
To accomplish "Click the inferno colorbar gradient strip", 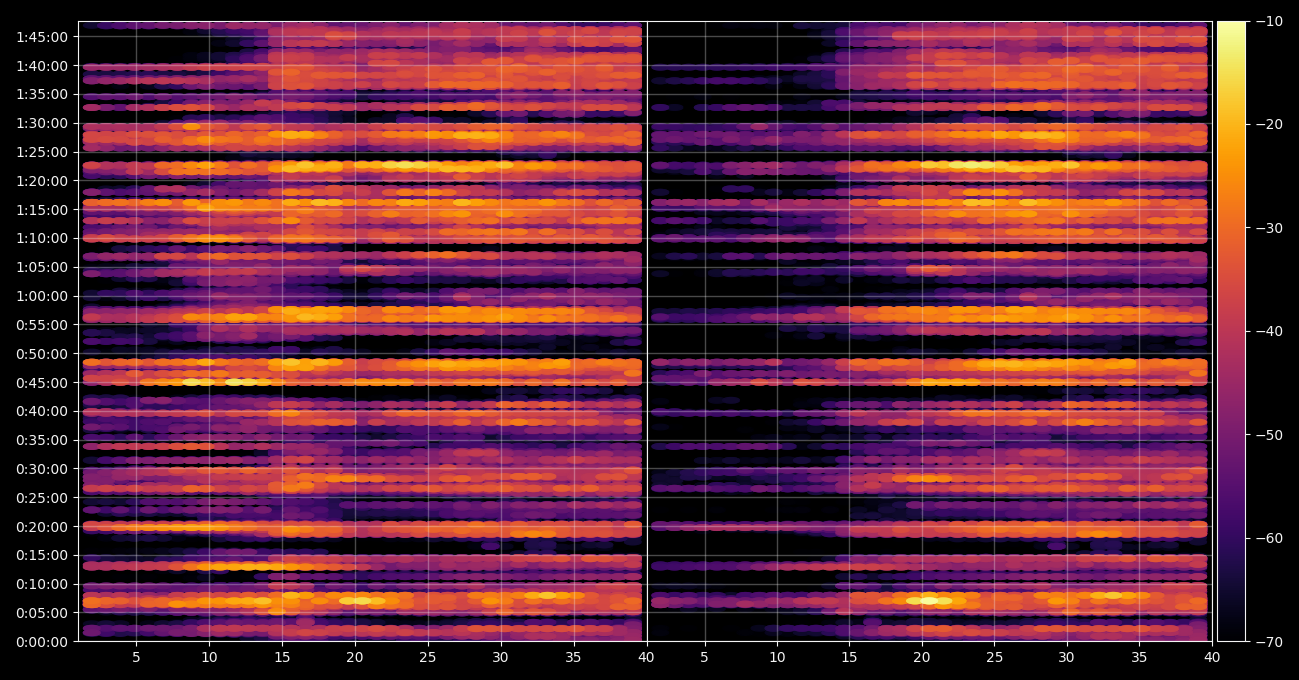I will tap(1231, 331).
